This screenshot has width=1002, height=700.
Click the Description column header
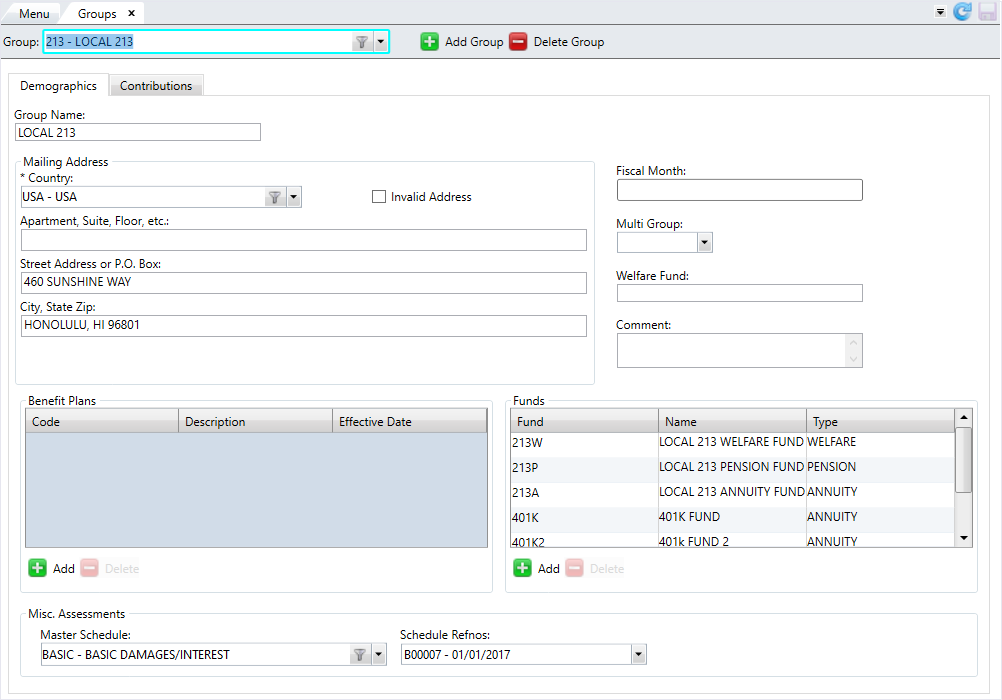point(256,421)
